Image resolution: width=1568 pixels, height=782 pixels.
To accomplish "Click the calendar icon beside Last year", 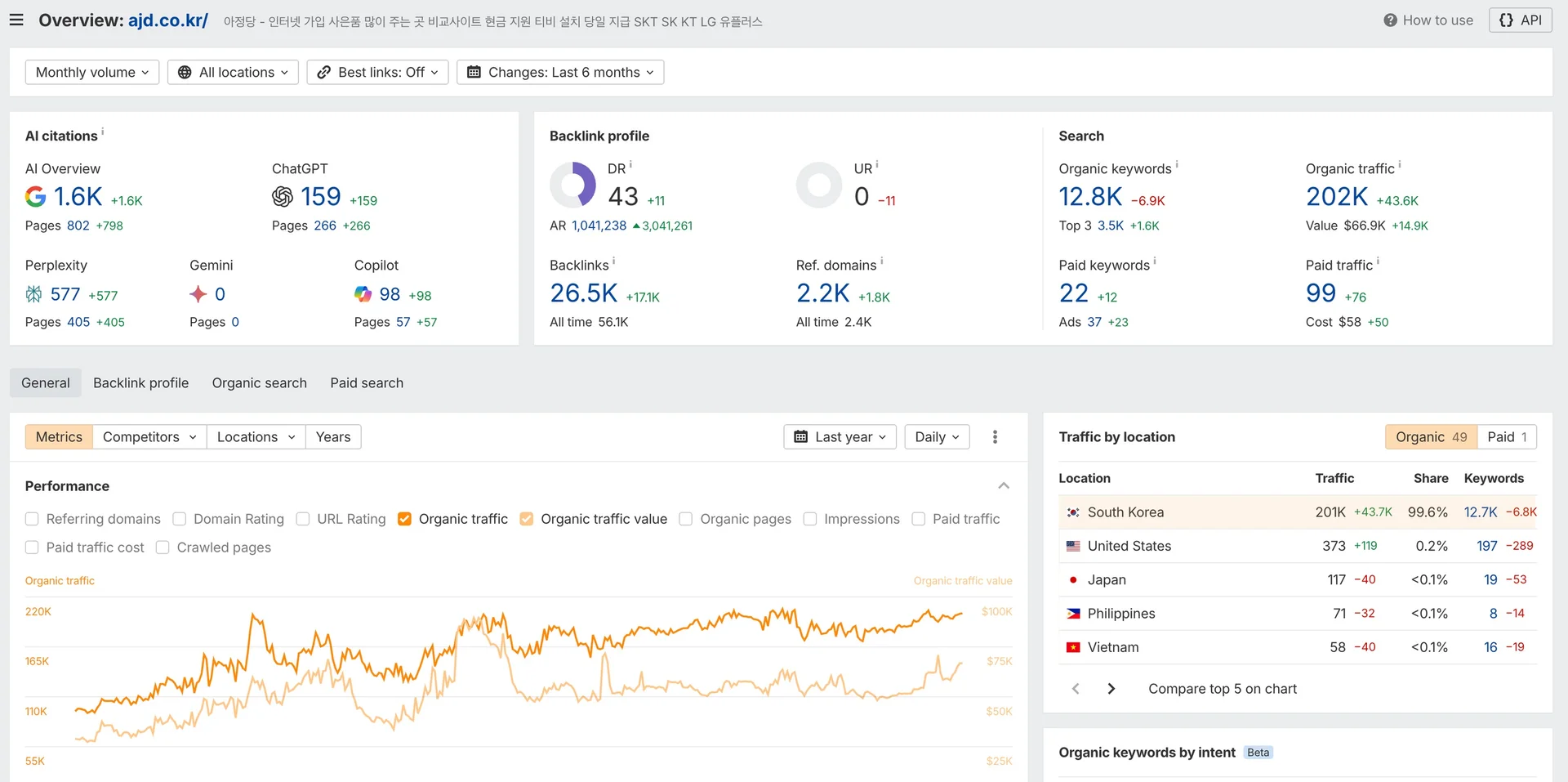I will click(800, 436).
